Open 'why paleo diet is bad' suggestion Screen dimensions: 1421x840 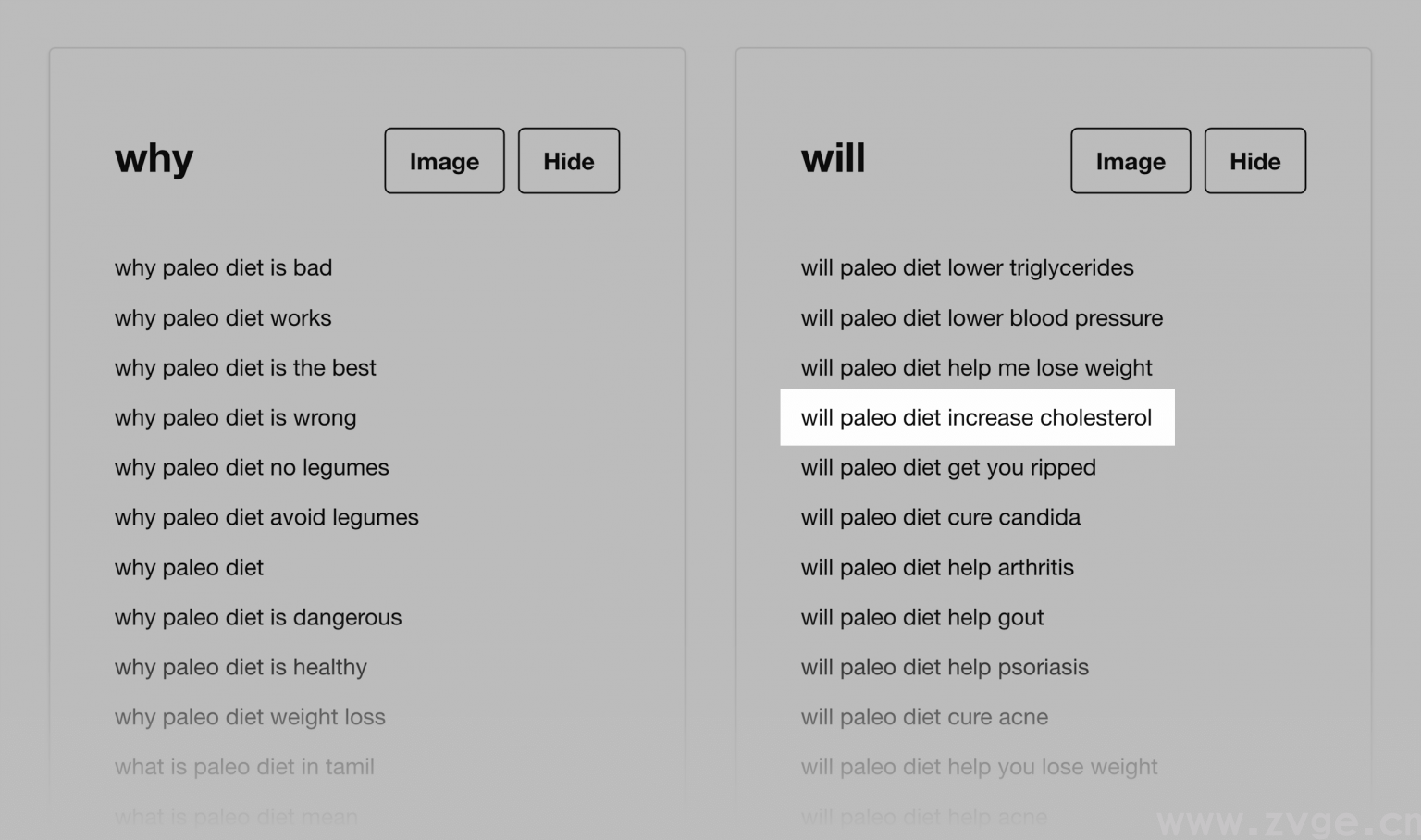[223, 268]
